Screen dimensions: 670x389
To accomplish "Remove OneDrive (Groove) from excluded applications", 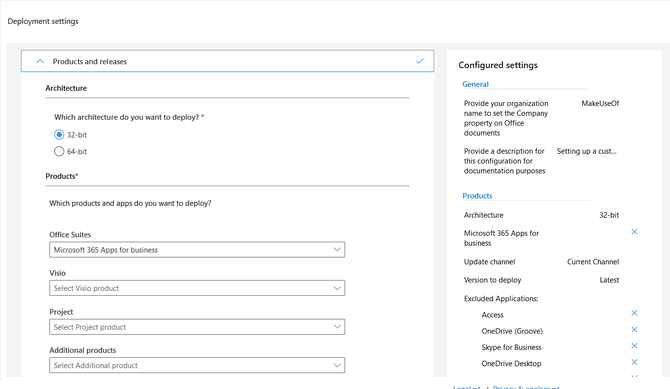I will (x=635, y=330).
